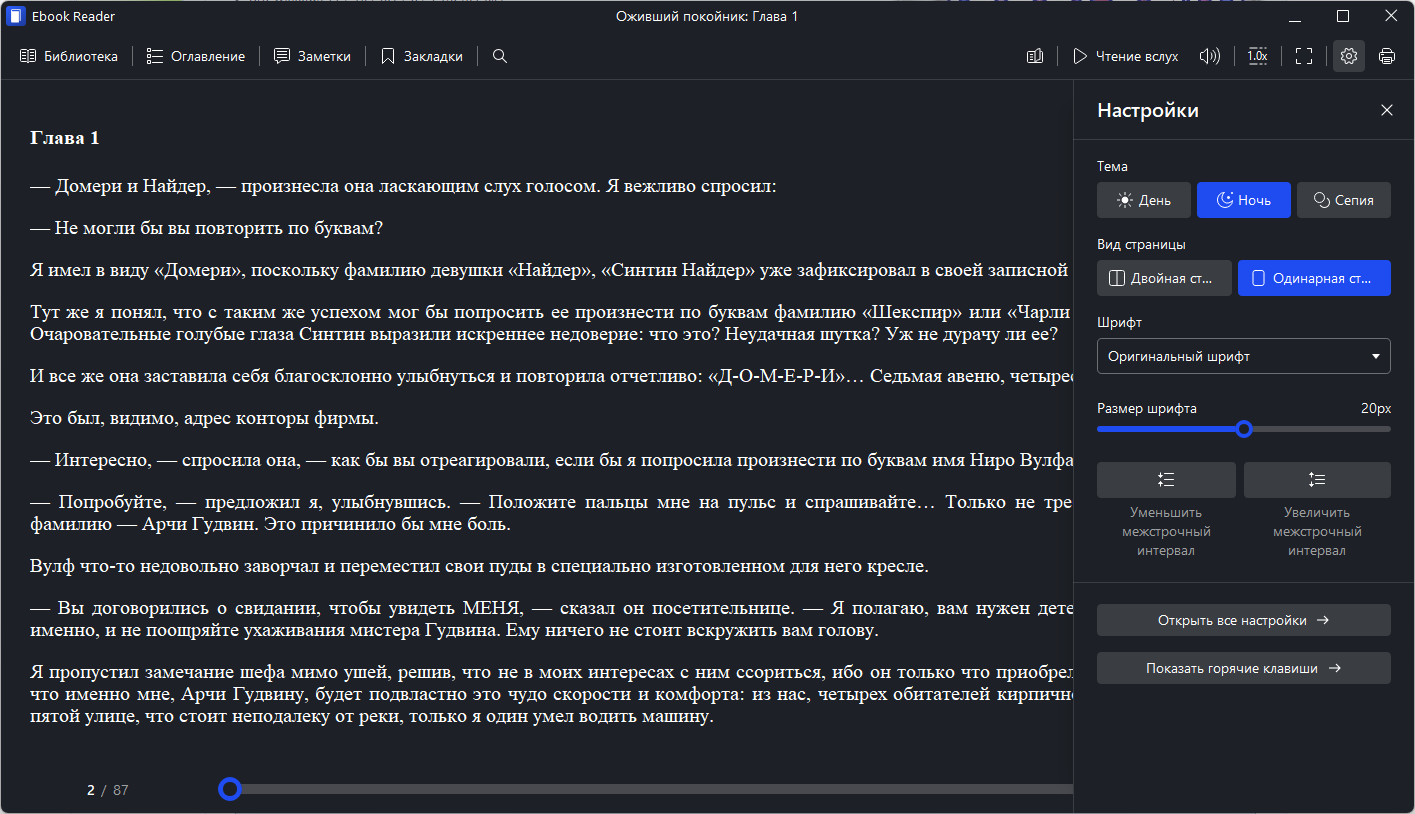Close the Настройки panel

1387,110
